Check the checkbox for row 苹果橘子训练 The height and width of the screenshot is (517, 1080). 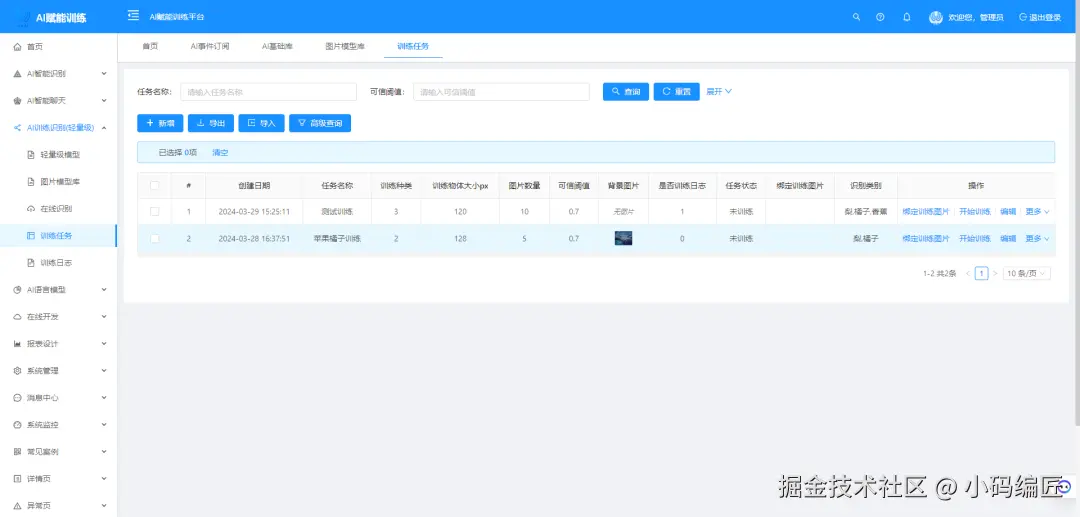[154, 239]
